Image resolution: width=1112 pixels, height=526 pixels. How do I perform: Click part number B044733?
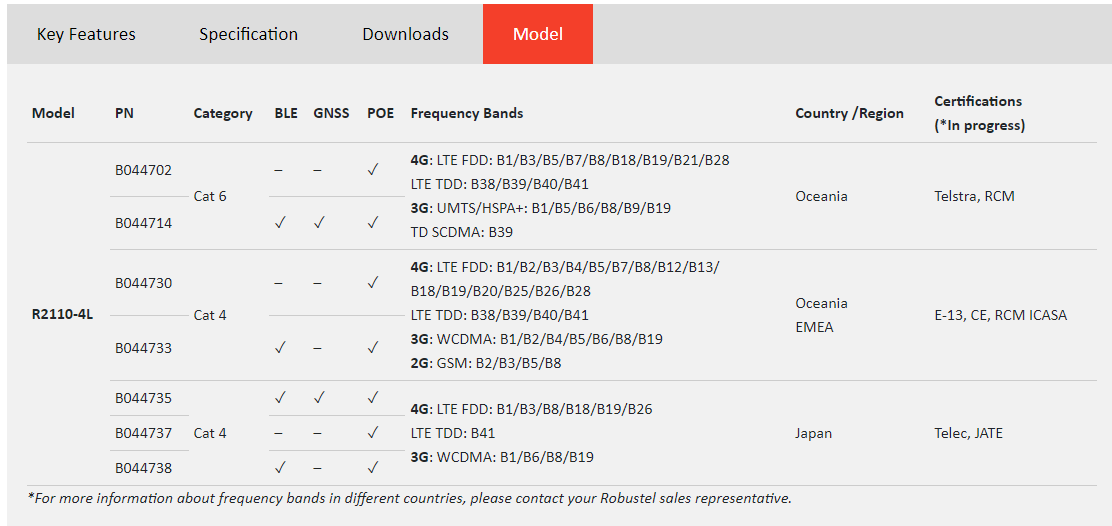143,348
